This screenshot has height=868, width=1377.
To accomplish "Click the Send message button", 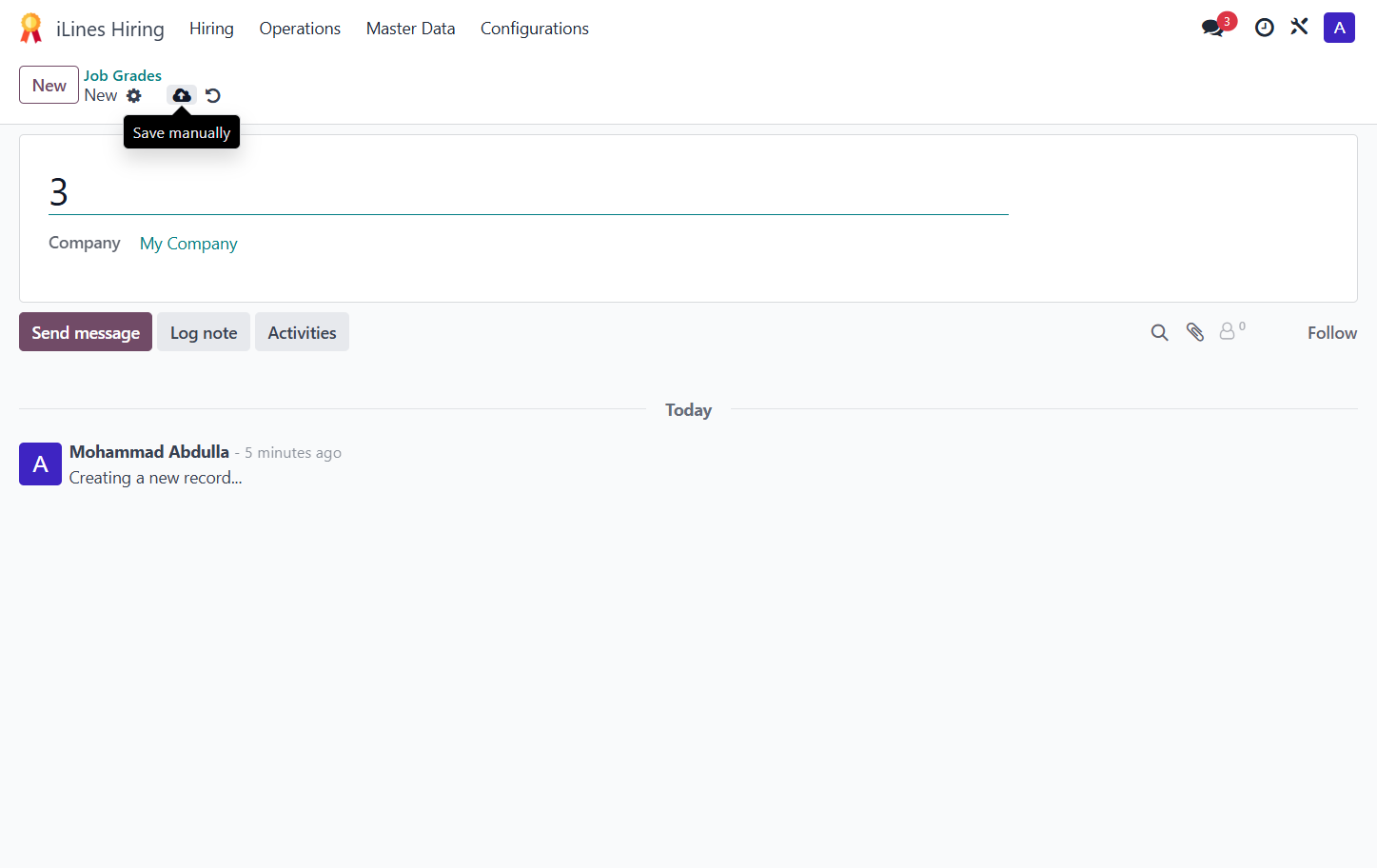I will [x=86, y=332].
